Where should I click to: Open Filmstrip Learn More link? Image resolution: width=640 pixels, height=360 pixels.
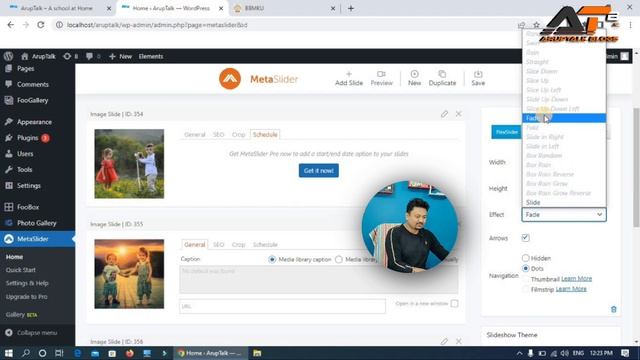pyautogui.click(x=571, y=289)
